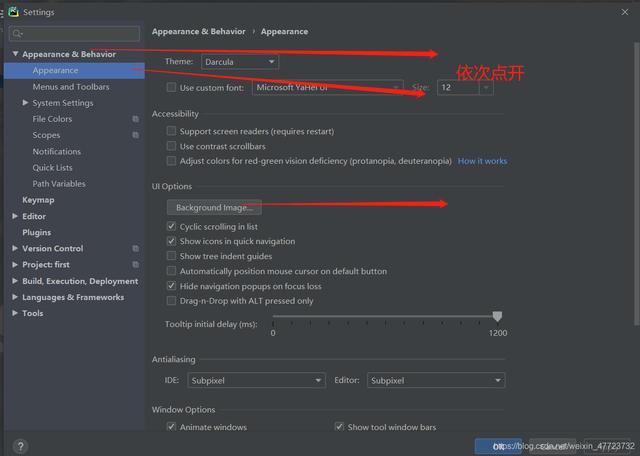This screenshot has height=456, width=640.
Task: Expand the Editor section in tree
Action: click(15, 216)
